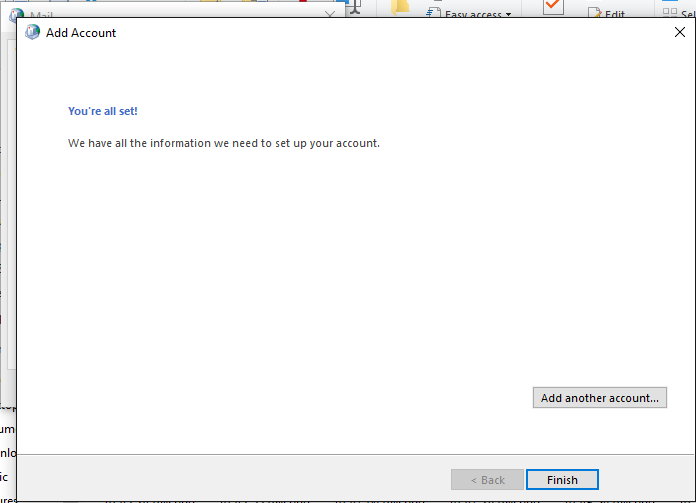This screenshot has width=696, height=503.
Task: Close the Add Account dialog
Action: point(680,32)
